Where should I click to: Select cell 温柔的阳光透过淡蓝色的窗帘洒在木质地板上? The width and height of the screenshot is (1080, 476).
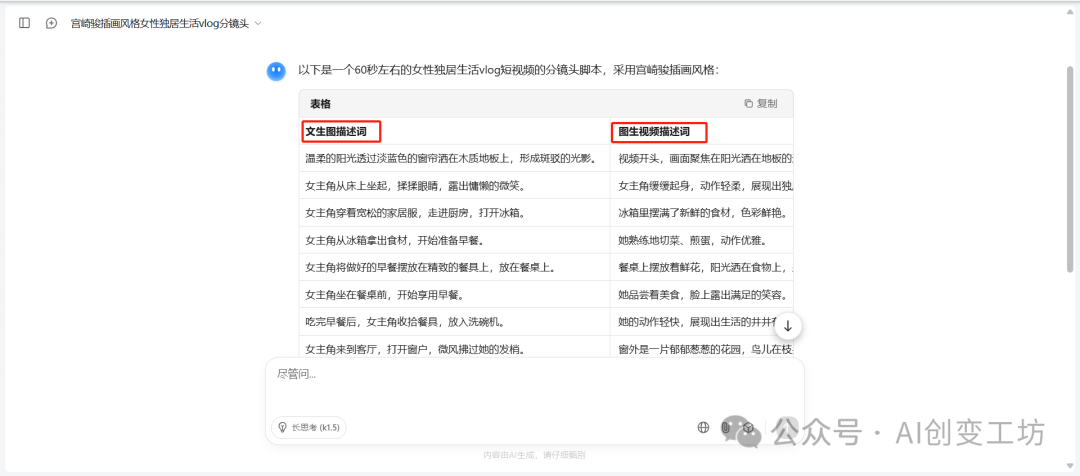(x=455, y=158)
